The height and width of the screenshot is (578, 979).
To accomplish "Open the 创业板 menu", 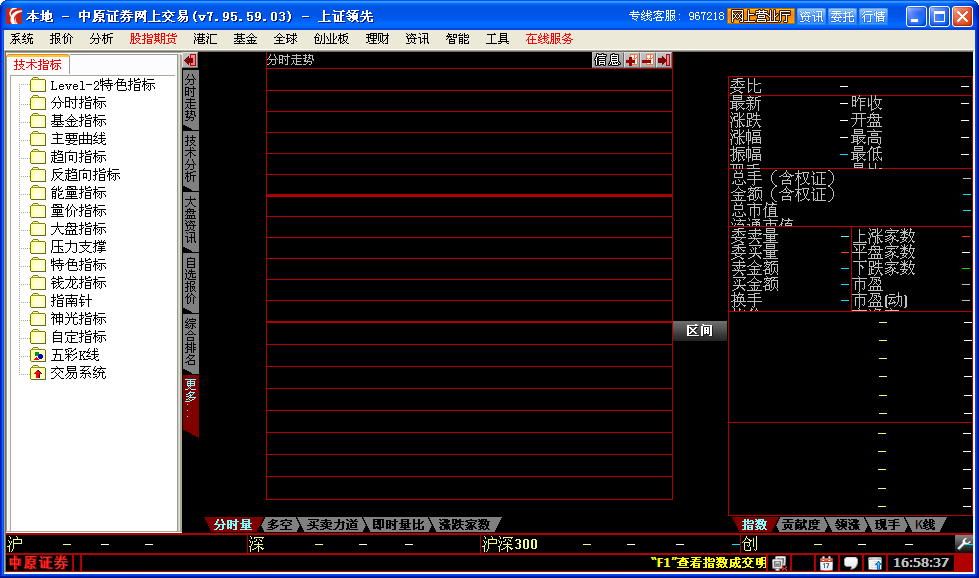I will coord(332,39).
